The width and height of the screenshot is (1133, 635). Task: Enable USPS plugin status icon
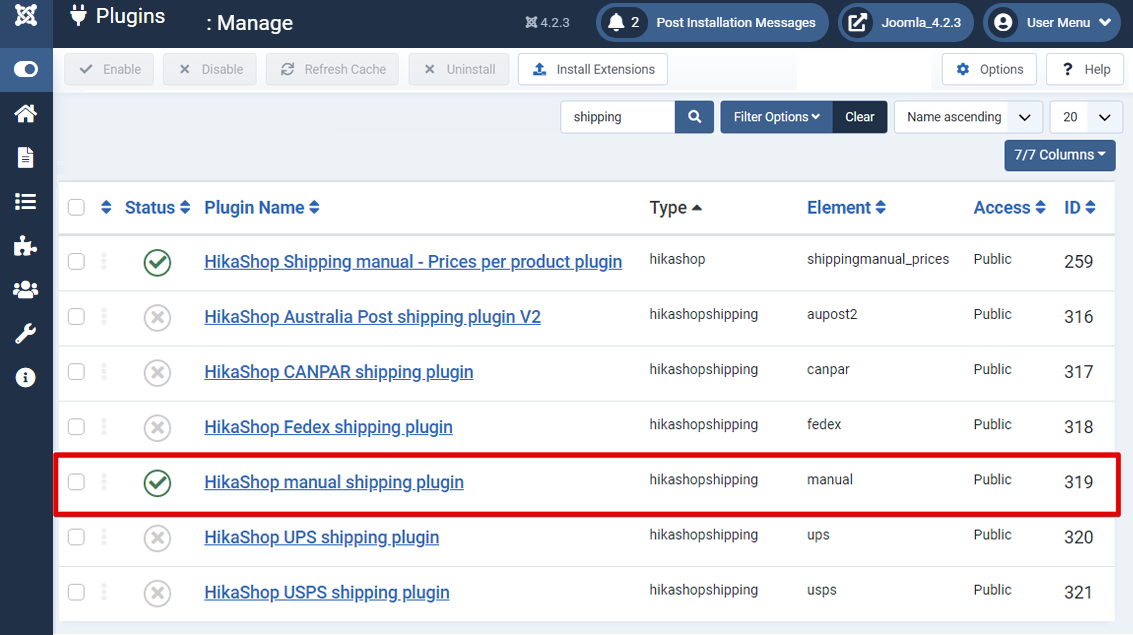pyautogui.click(x=158, y=593)
